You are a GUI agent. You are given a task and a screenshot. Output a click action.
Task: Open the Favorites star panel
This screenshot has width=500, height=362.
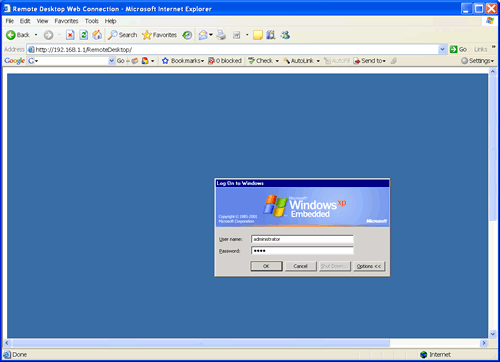pyautogui.click(x=147, y=35)
